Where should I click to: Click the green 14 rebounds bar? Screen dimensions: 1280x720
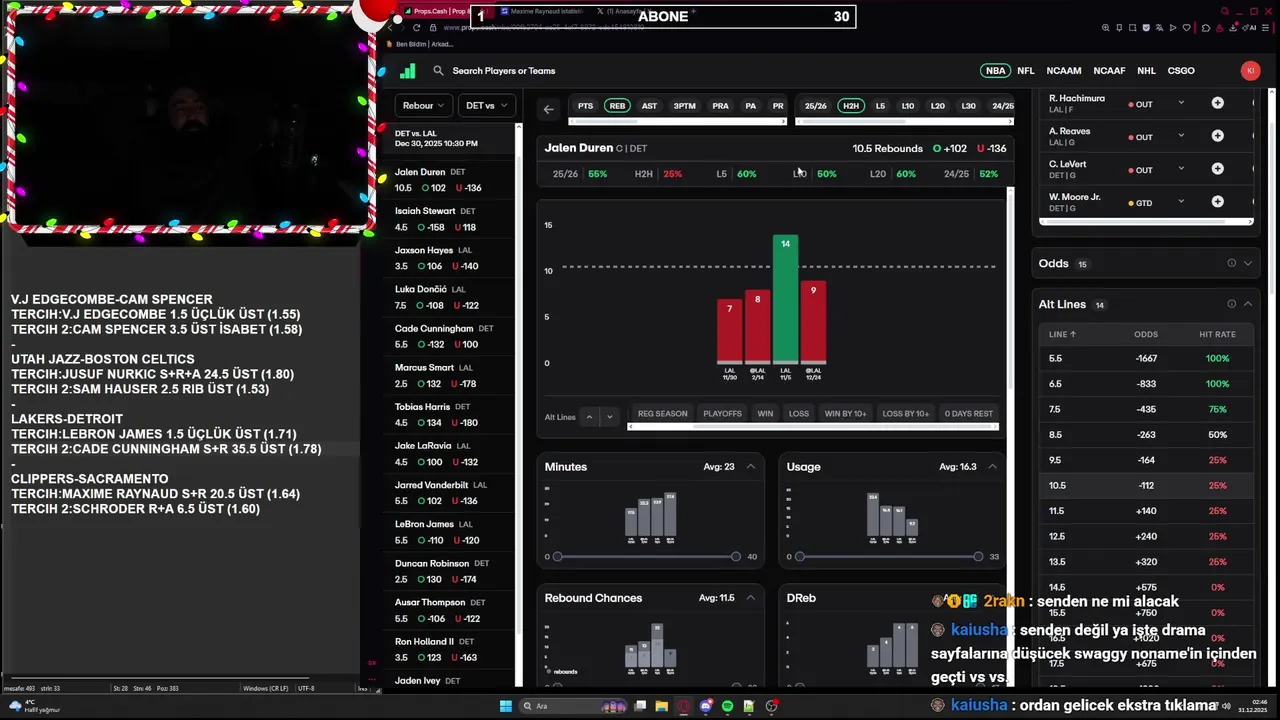[785, 299]
